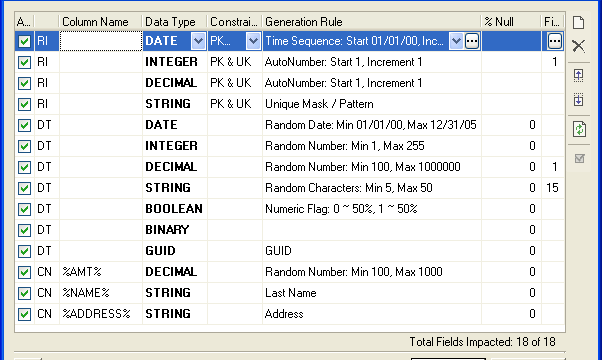Click the grayed checkmark envelope icon
This screenshot has height=360, width=602.
coord(579,158)
